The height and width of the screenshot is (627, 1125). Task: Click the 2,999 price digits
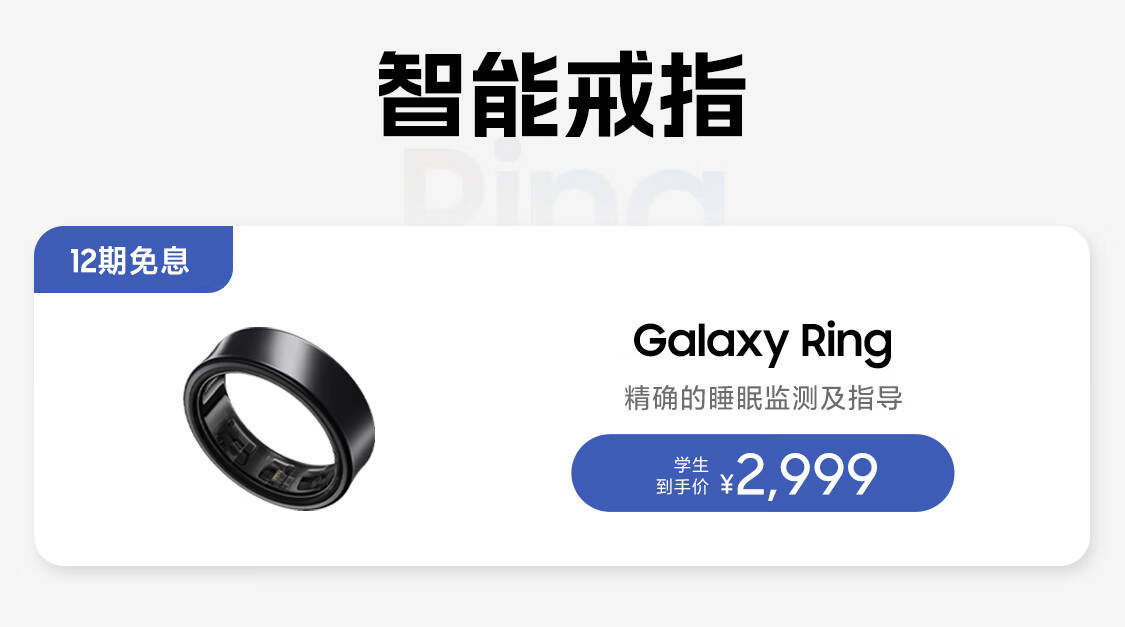click(x=807, y=474)
